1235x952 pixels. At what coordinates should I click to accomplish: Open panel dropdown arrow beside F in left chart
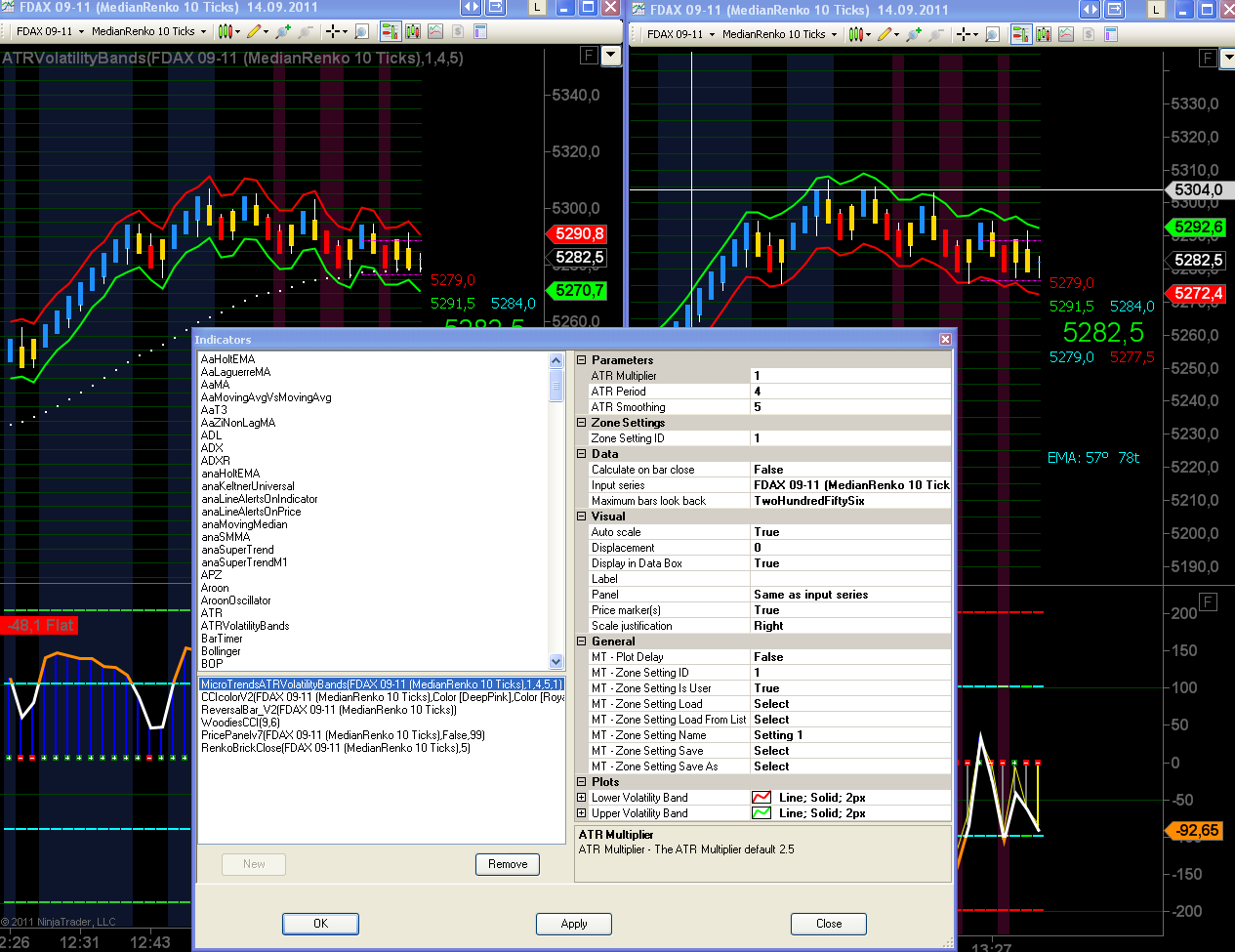pos(611,55)
